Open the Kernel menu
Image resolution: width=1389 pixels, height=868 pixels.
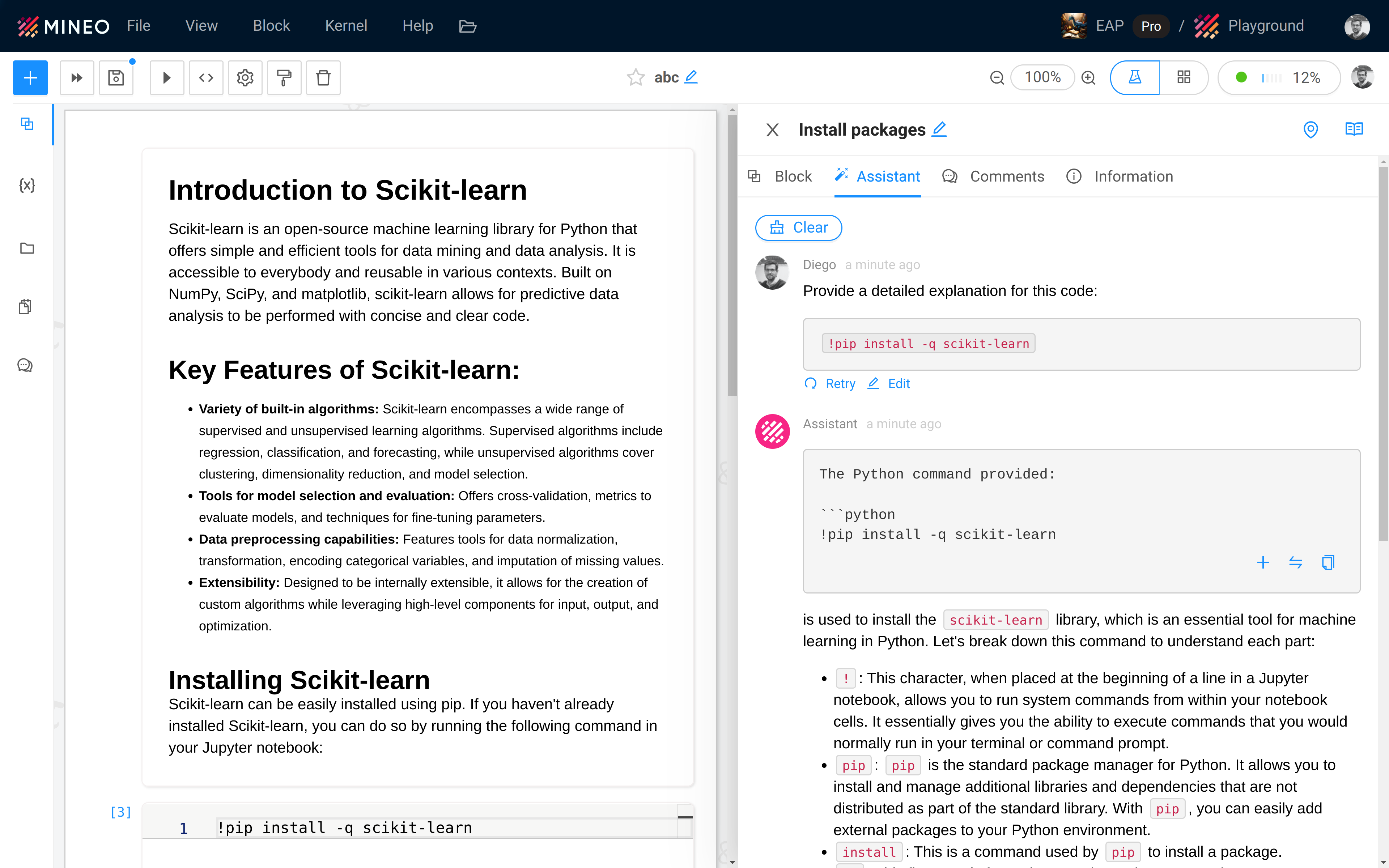pos(345,26)
